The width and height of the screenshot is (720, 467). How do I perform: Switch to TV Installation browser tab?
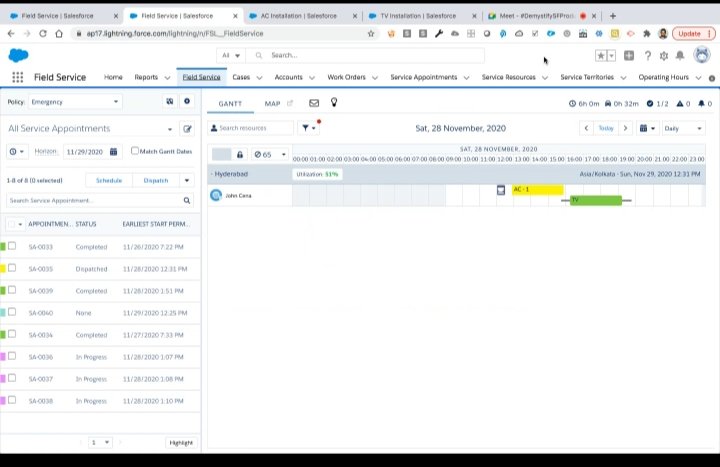coord(418,16)
